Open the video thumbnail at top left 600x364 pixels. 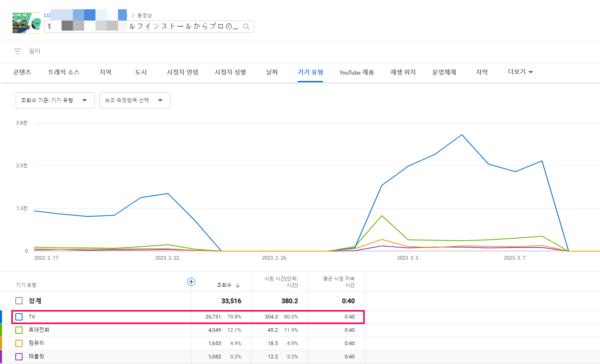26,23
